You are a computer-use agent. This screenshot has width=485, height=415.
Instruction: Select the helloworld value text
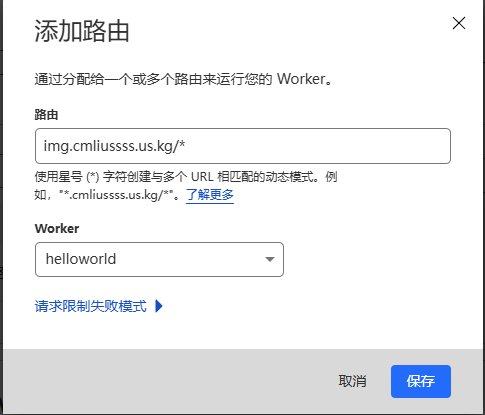81,259
